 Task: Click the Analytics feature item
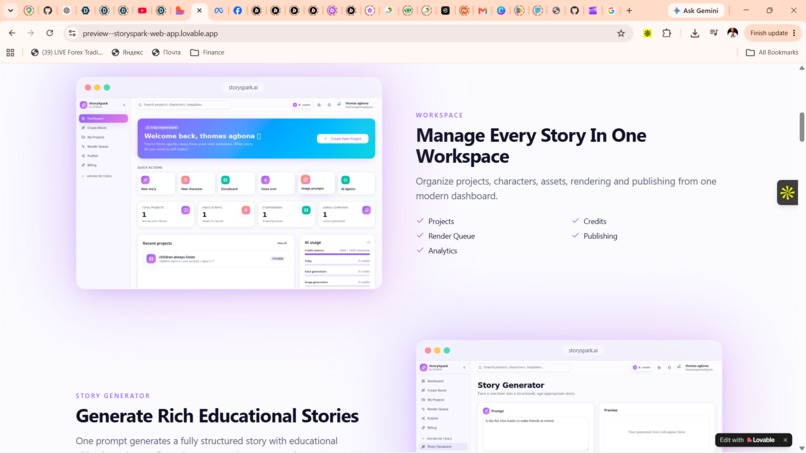(x=436, y=251)
